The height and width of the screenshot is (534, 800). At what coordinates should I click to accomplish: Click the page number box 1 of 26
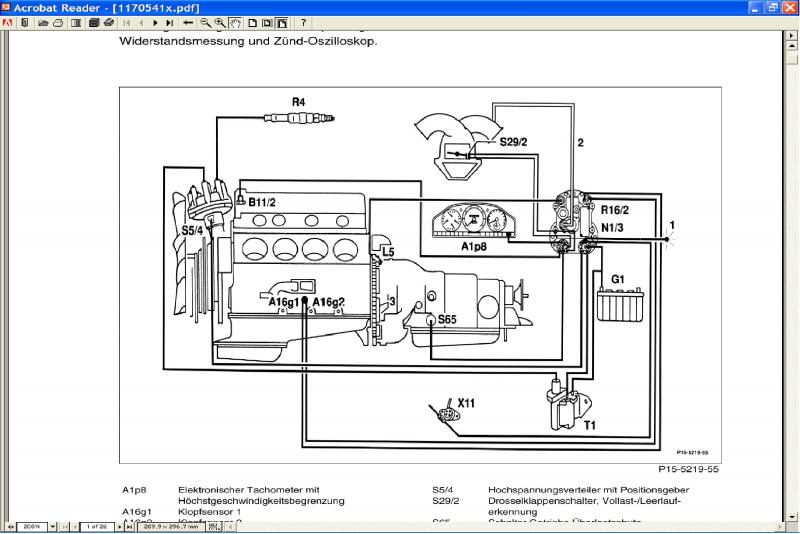96,526
